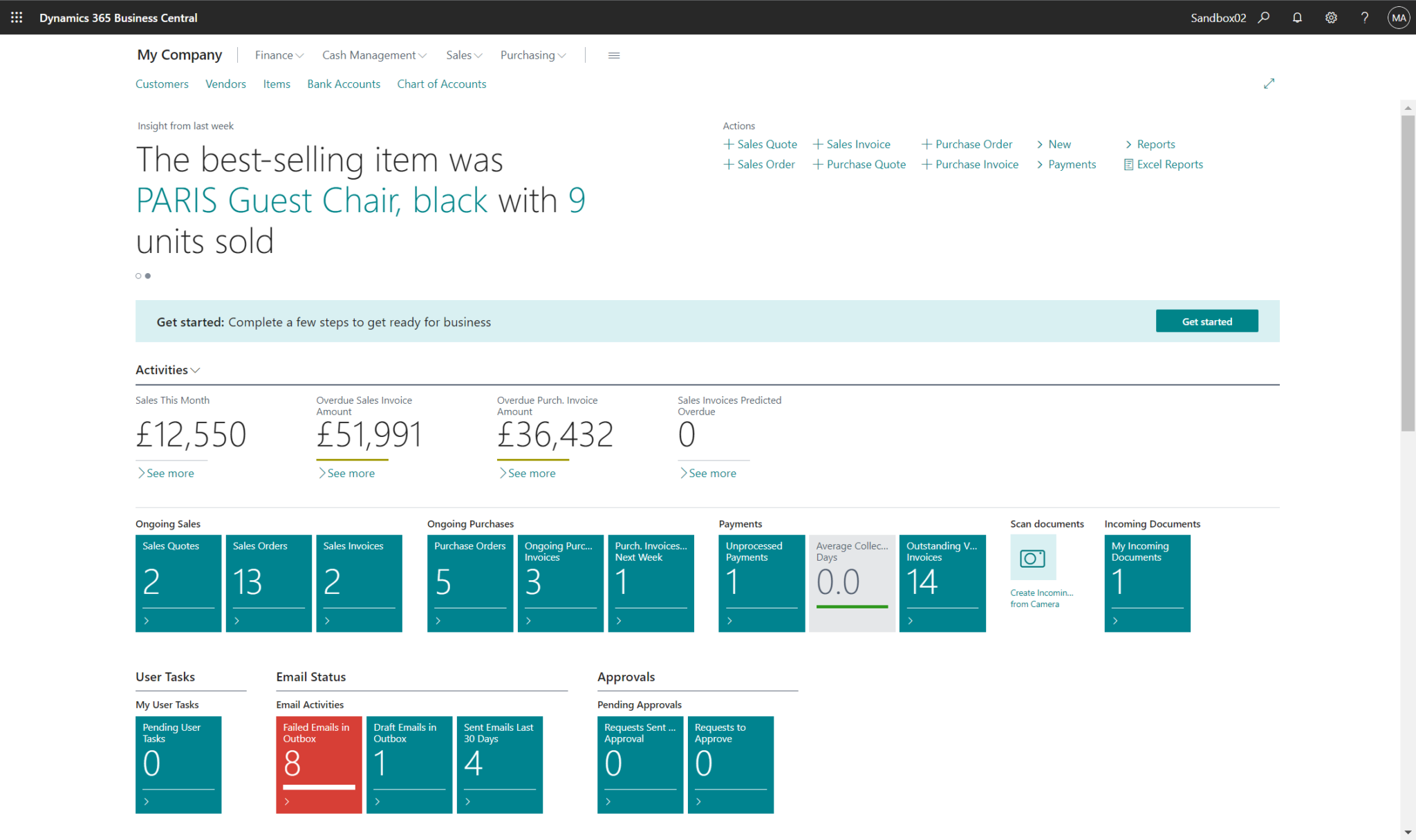
Task: Click the help question mark icon
Action: click(x=1364, y=17)
